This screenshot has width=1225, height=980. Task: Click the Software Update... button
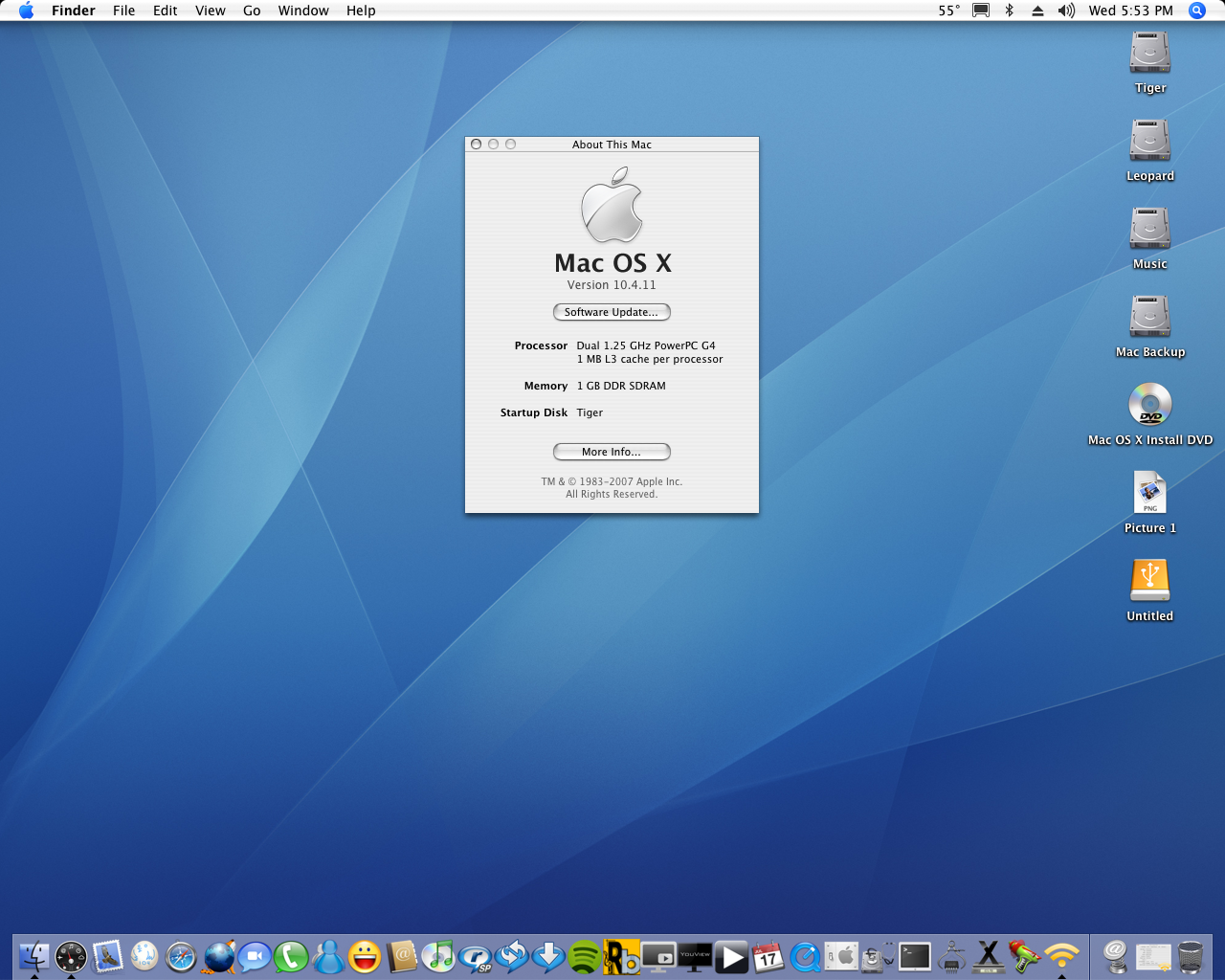612,312
